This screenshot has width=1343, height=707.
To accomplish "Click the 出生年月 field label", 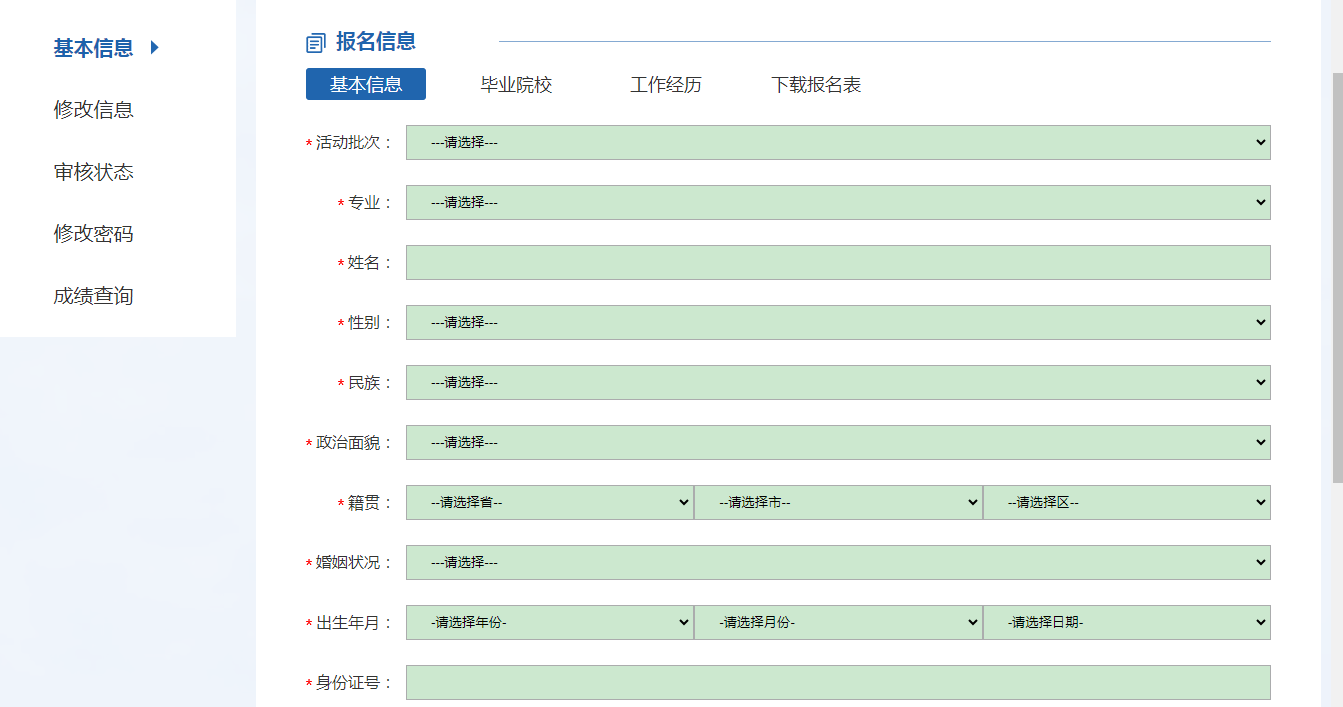I will [348, 623].
